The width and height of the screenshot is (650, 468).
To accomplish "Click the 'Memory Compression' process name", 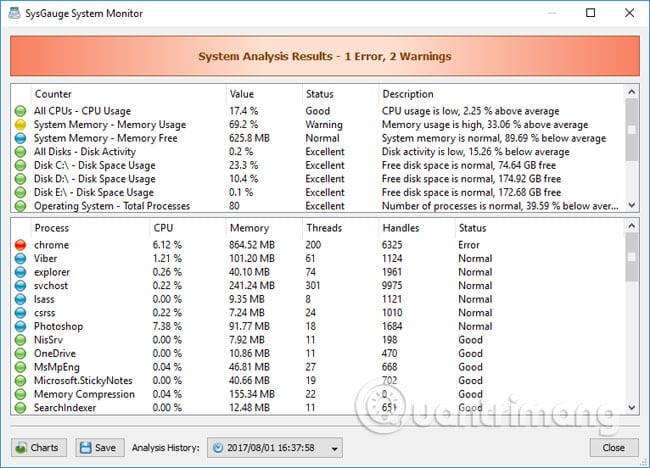I will [84, 394].
